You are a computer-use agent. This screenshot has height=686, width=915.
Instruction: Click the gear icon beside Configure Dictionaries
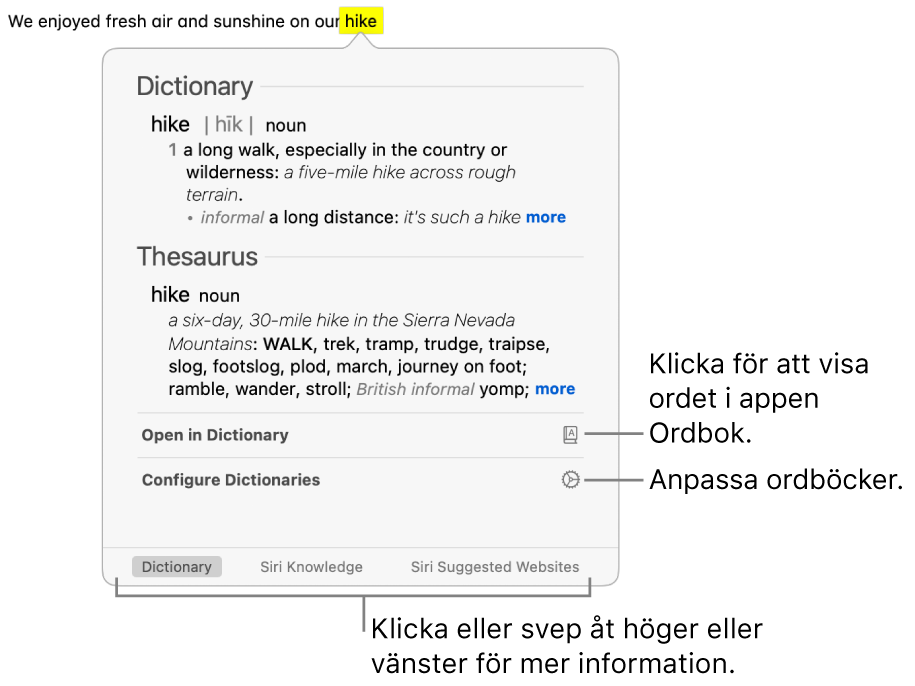(570, 480)
